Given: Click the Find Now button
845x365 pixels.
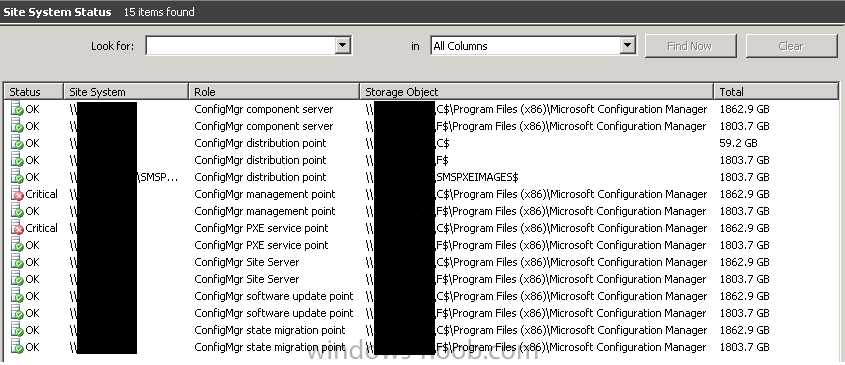Looking at the screenshot, I should 689,46.
